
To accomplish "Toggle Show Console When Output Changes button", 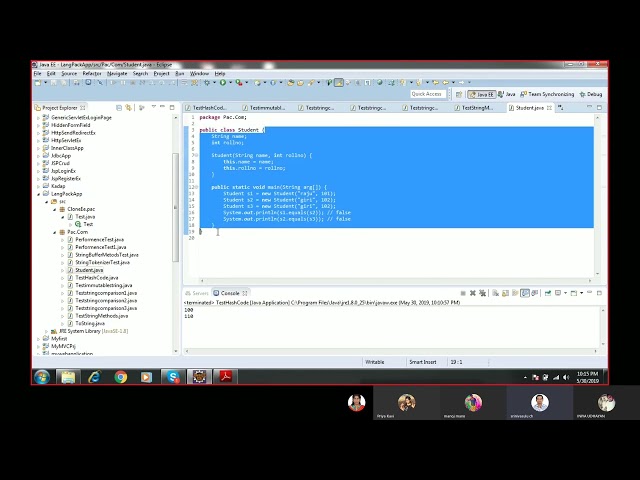I will coord(525,293).
